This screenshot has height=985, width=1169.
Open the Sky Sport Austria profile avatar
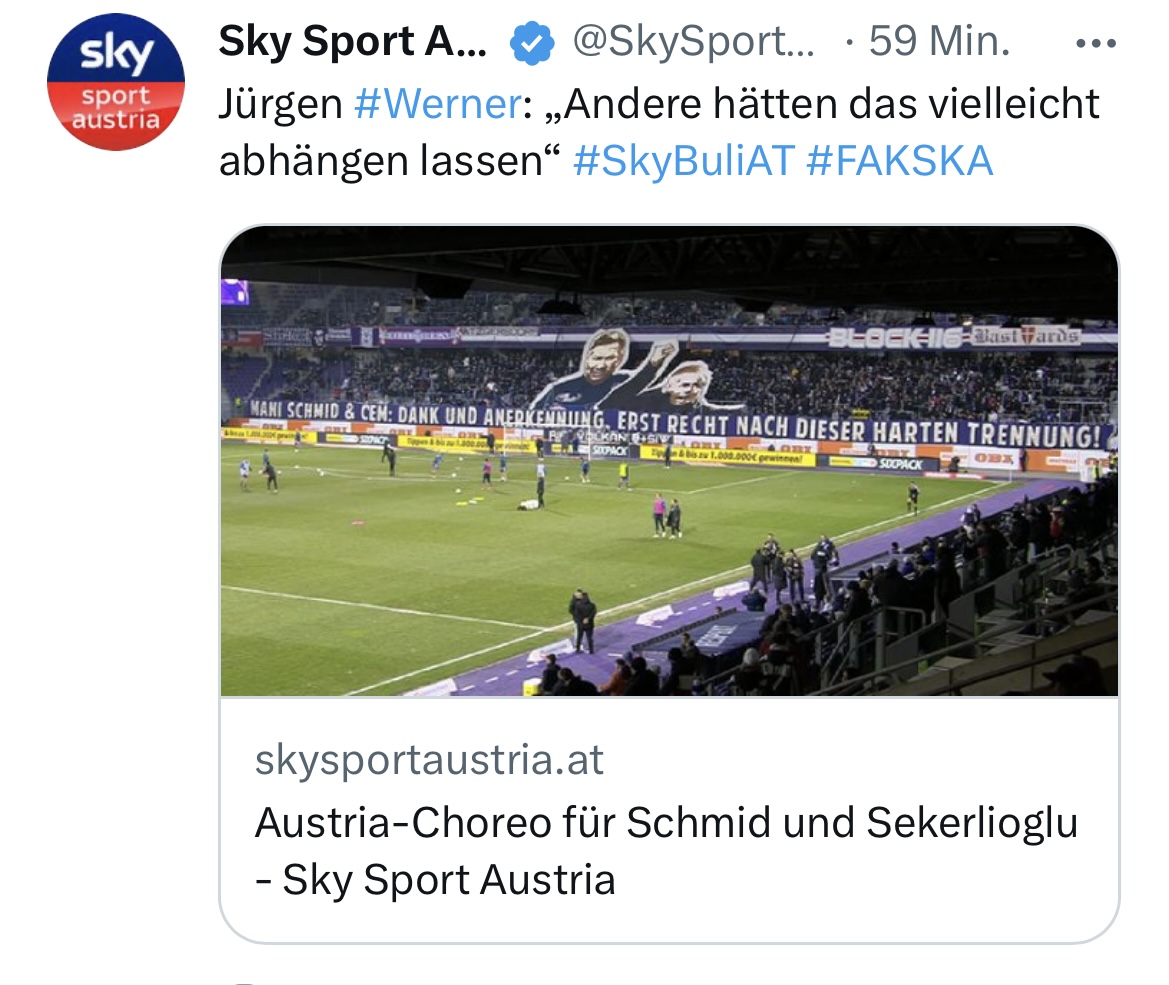coord(116,81)
